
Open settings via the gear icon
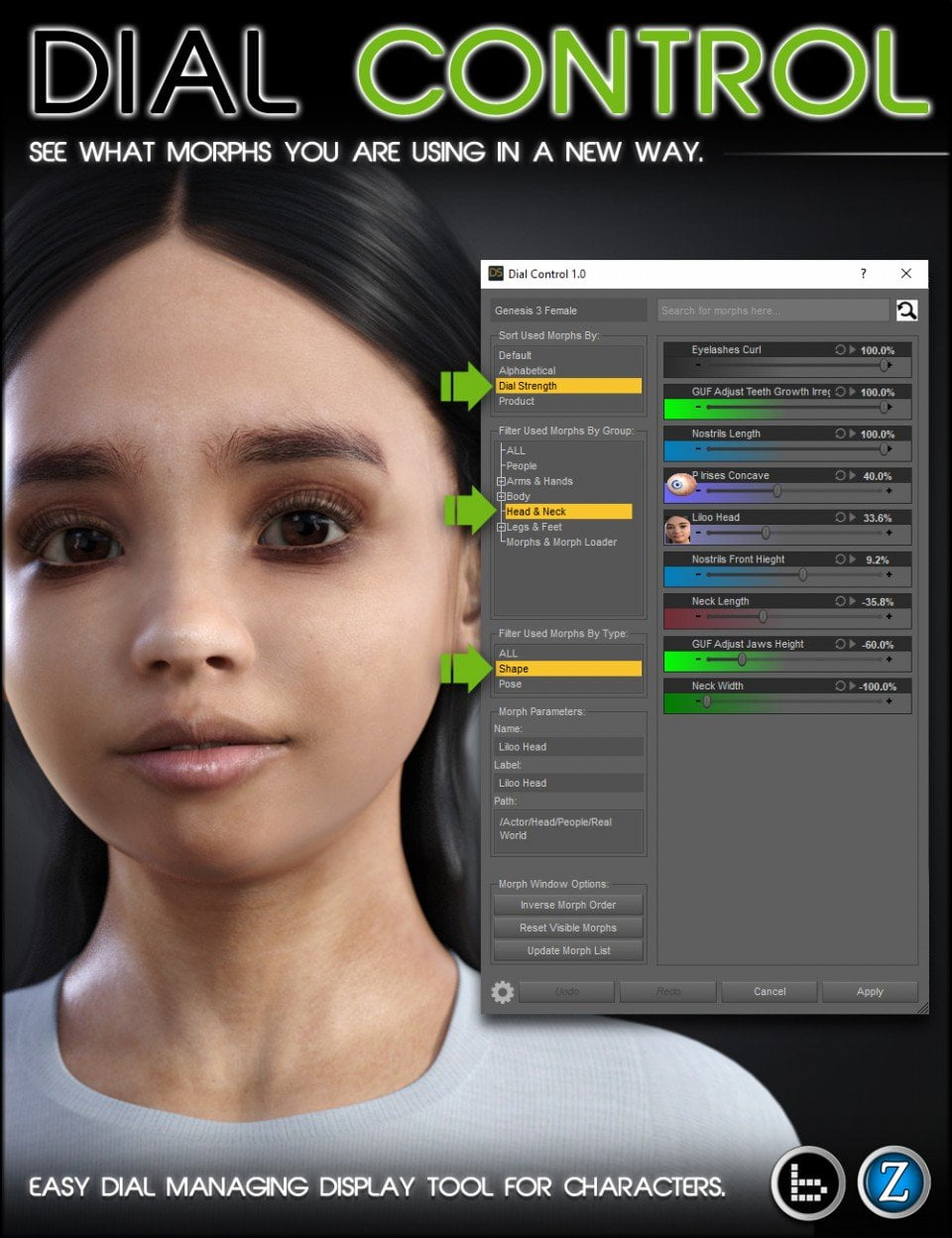tap(502, 991)
